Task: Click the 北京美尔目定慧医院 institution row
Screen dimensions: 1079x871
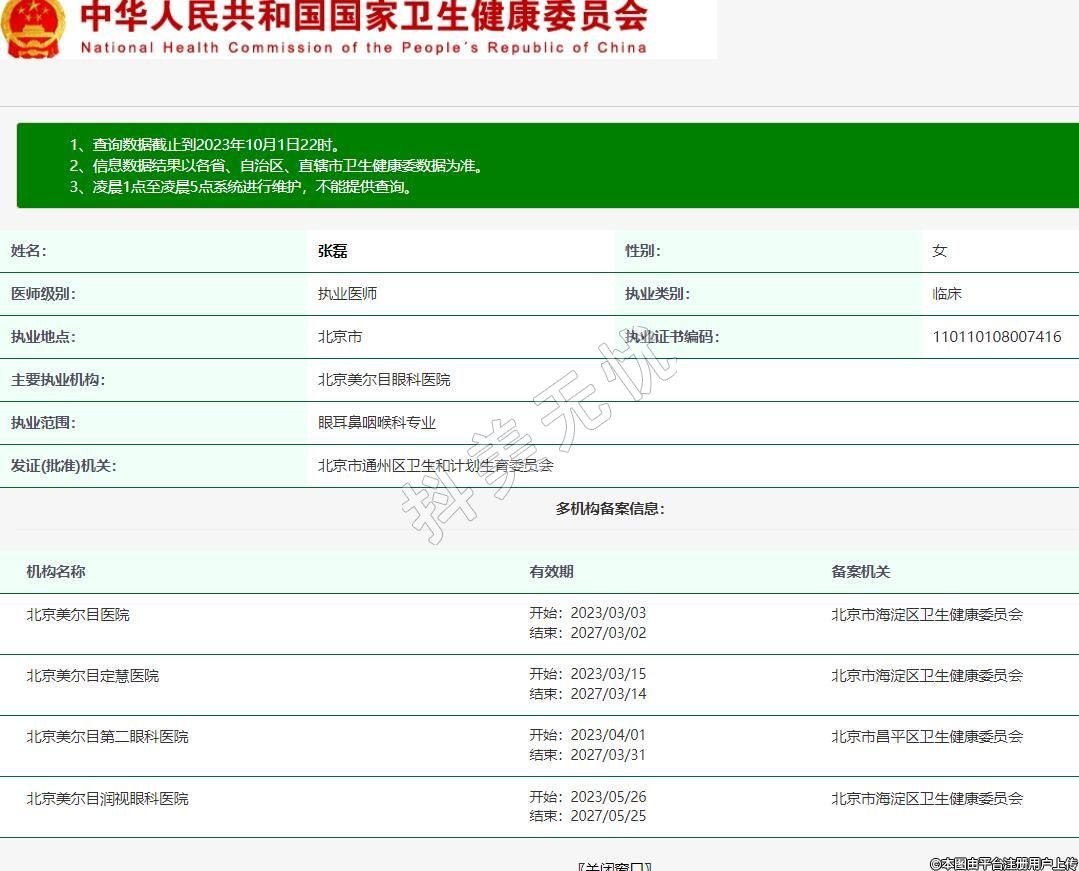Action: 92,676
